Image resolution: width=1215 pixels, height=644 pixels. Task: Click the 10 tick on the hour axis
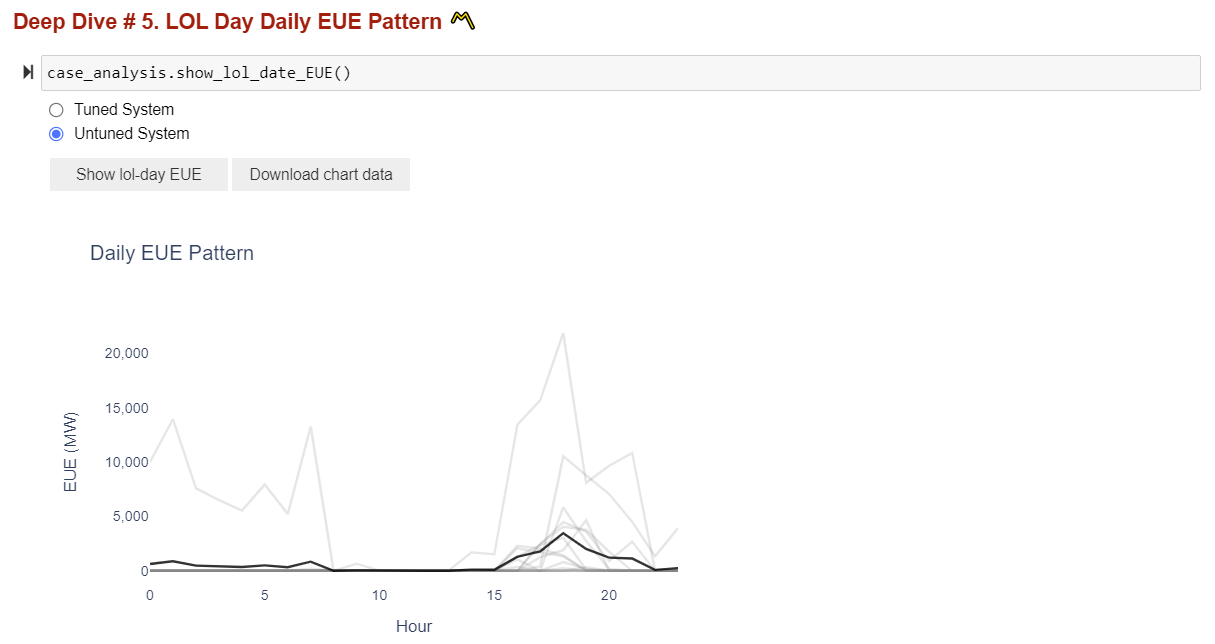[x=379, y=595]
